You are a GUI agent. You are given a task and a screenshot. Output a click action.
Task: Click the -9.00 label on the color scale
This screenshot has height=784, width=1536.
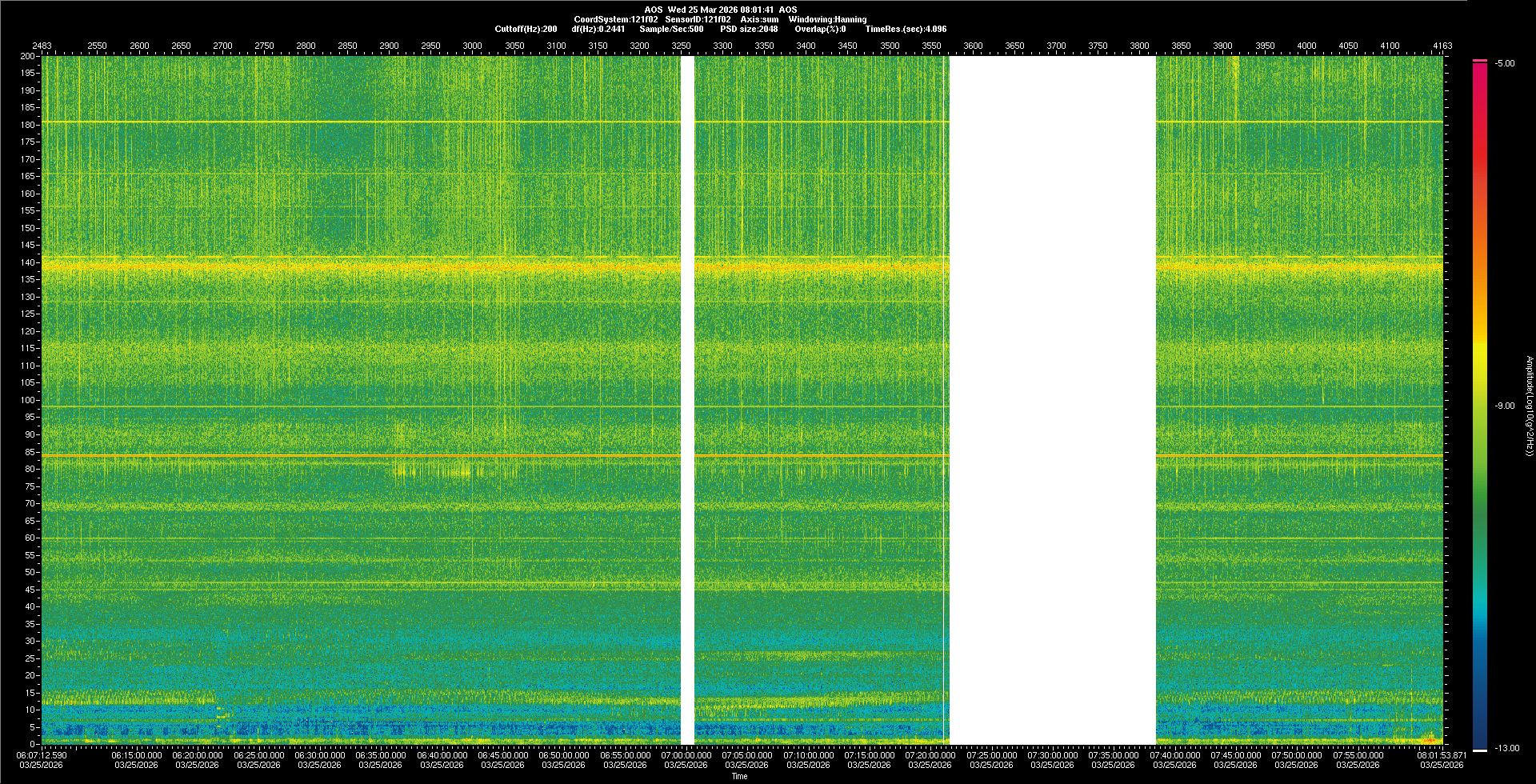(x=1505, y=406)
